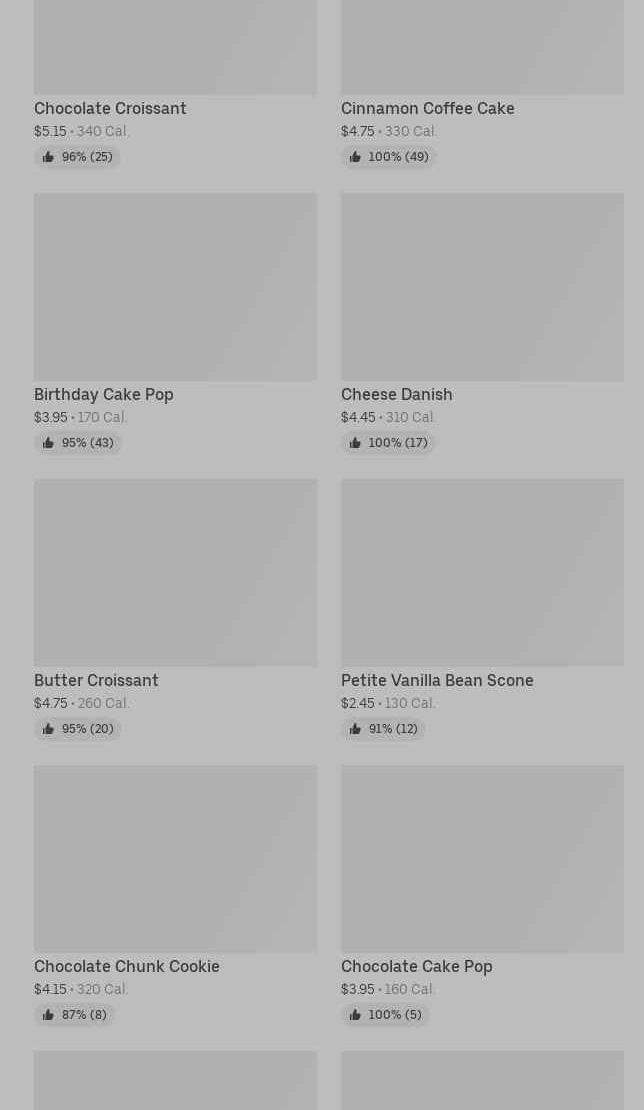Click thumbs-up icon under Chocolate Cake Pop

pos(355,1015)
